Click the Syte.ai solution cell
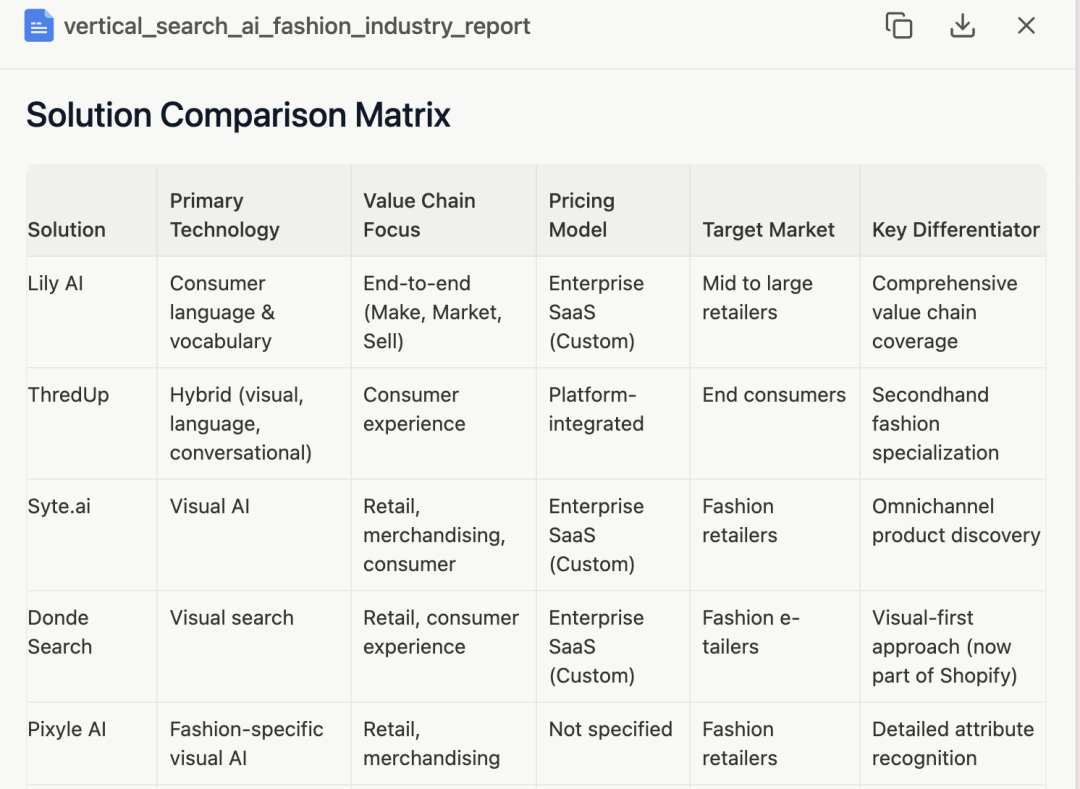 coord(59,506)
